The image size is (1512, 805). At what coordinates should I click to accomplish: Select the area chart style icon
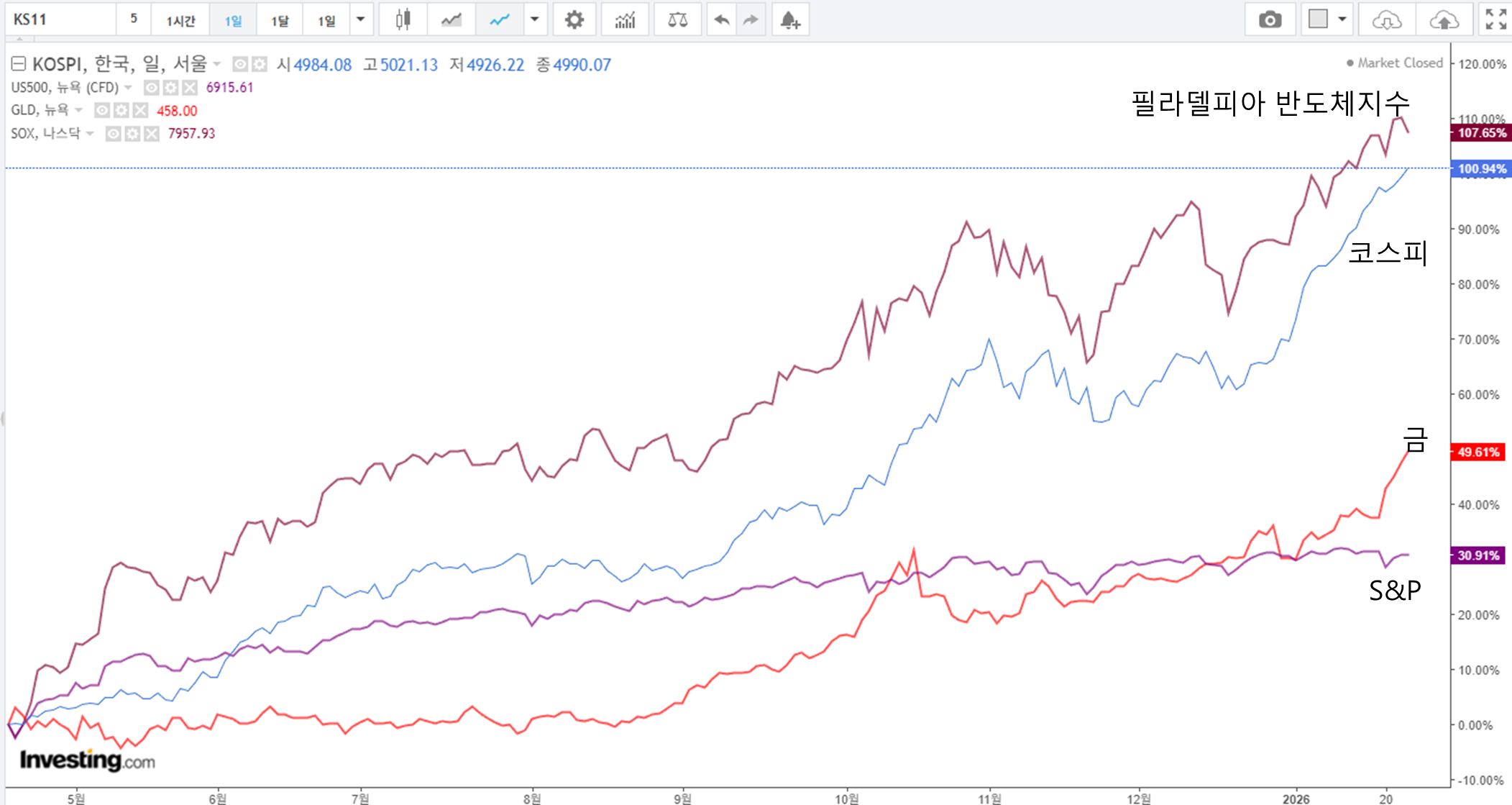click(452, 20)
